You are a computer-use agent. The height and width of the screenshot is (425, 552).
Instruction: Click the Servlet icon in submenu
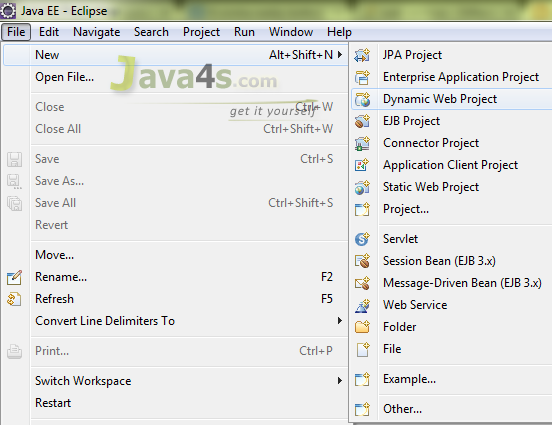(x=362, y=239)
